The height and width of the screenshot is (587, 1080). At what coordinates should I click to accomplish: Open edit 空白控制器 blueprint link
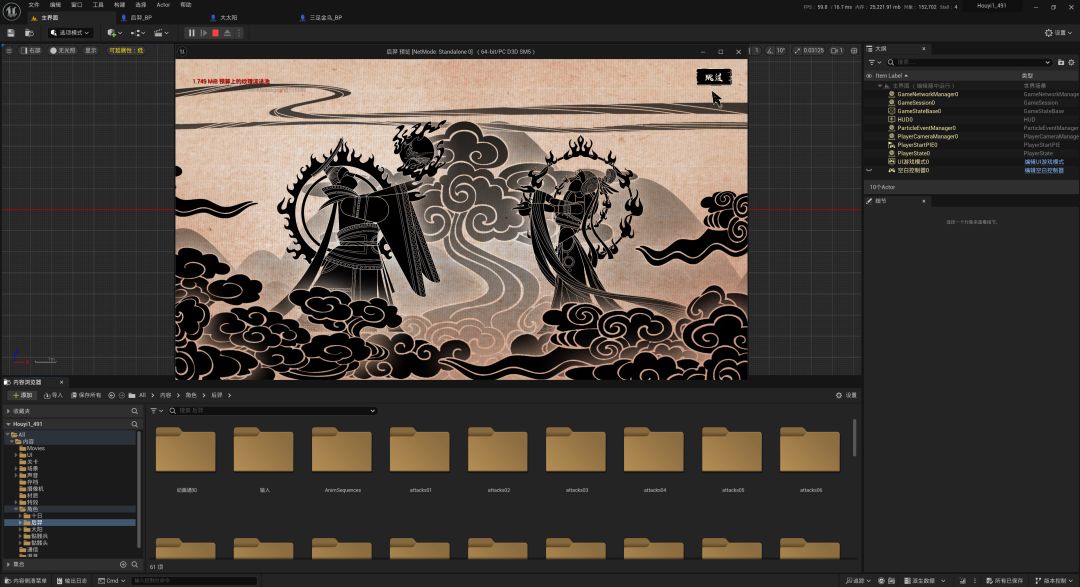click(x=1043, y=170)
